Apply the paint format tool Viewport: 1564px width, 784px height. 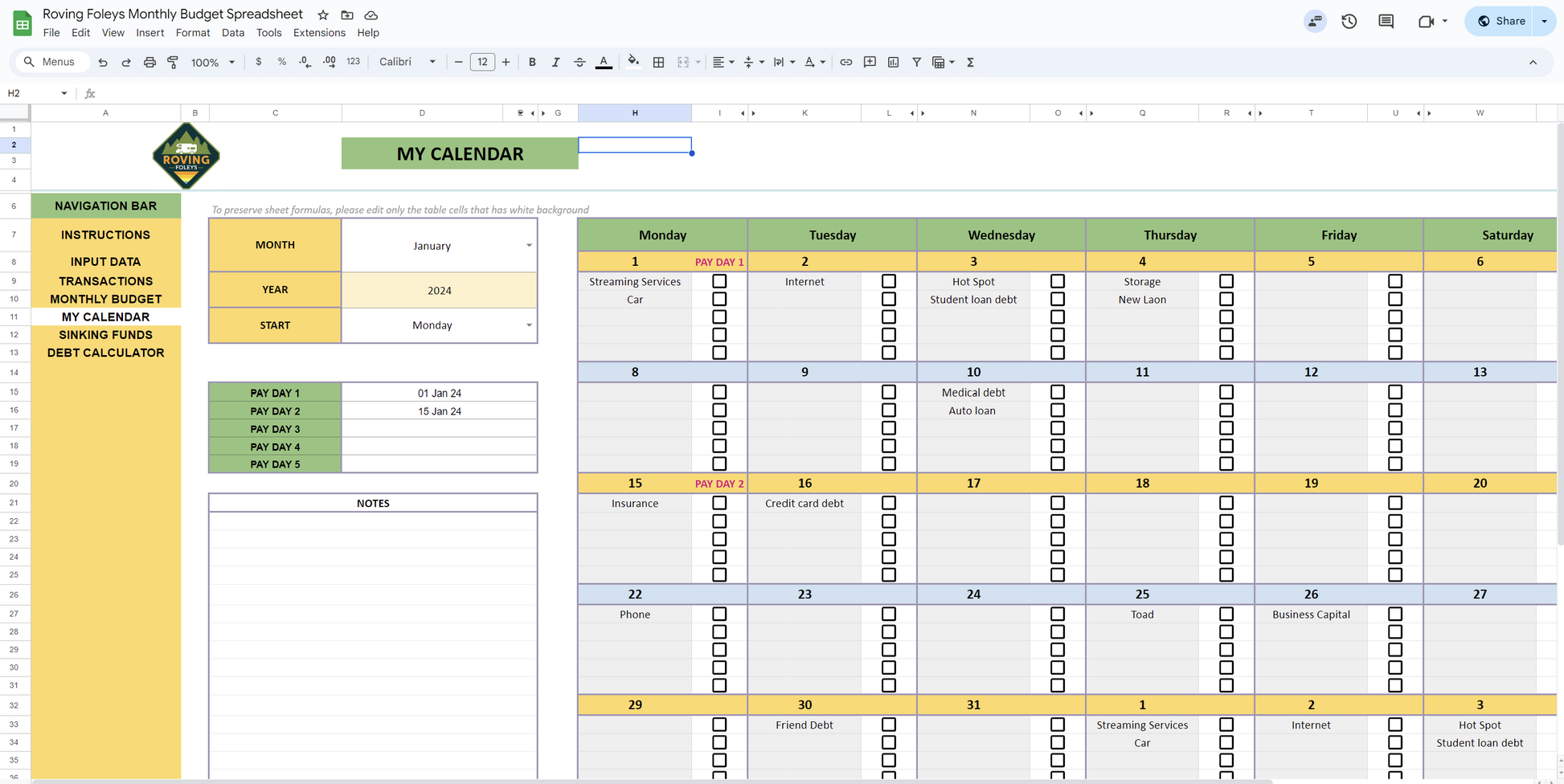point(173,62)
